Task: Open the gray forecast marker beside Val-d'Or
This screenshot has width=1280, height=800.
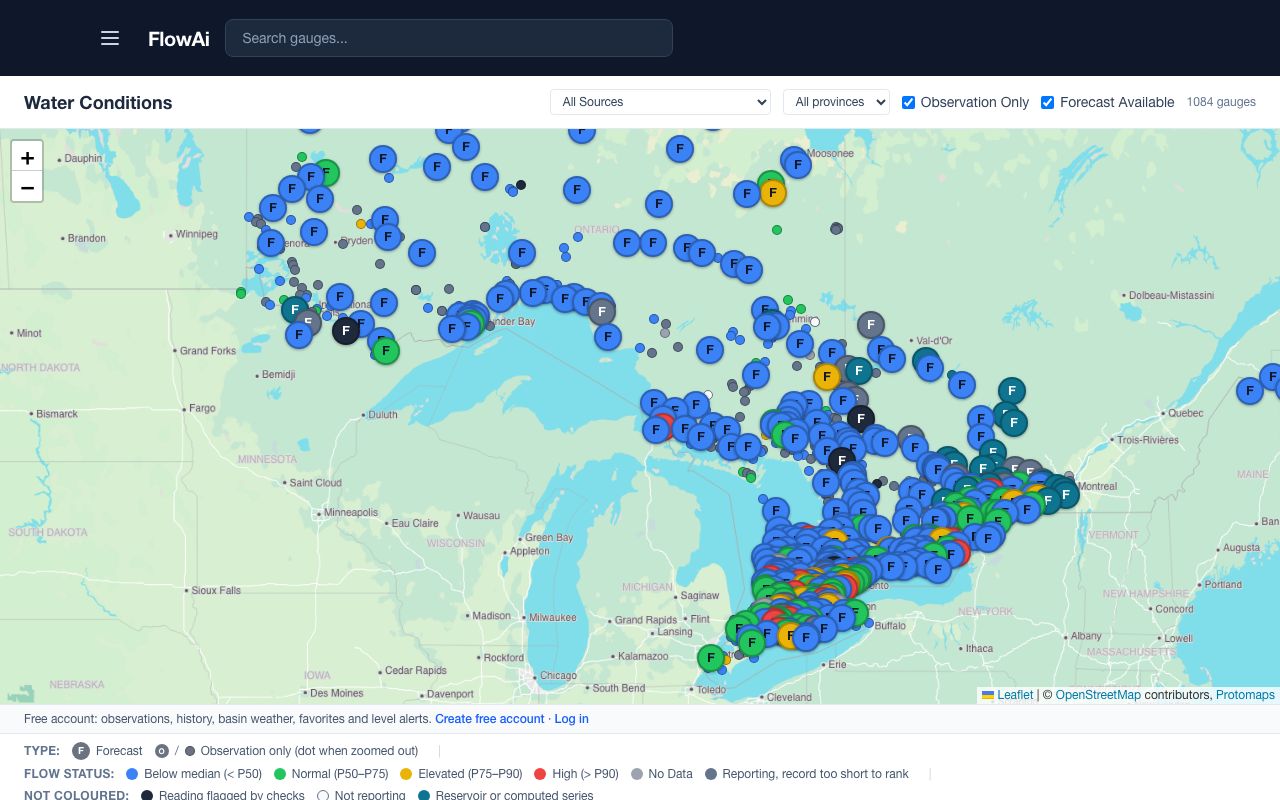Action: 871,324
